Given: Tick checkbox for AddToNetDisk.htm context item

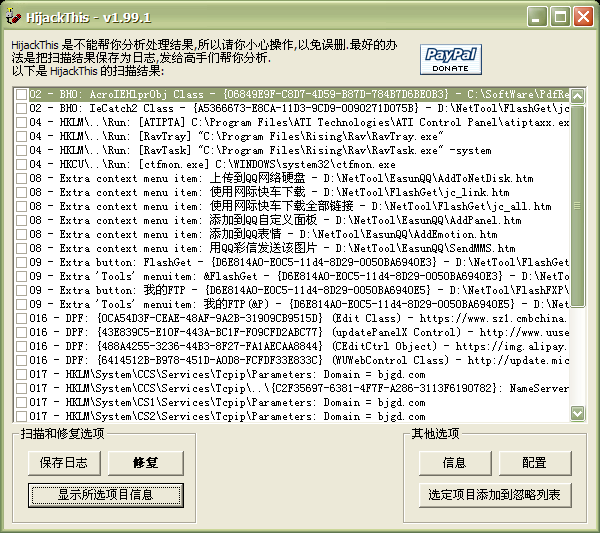Looking at the screenshot, I should (x=21, y=178).
